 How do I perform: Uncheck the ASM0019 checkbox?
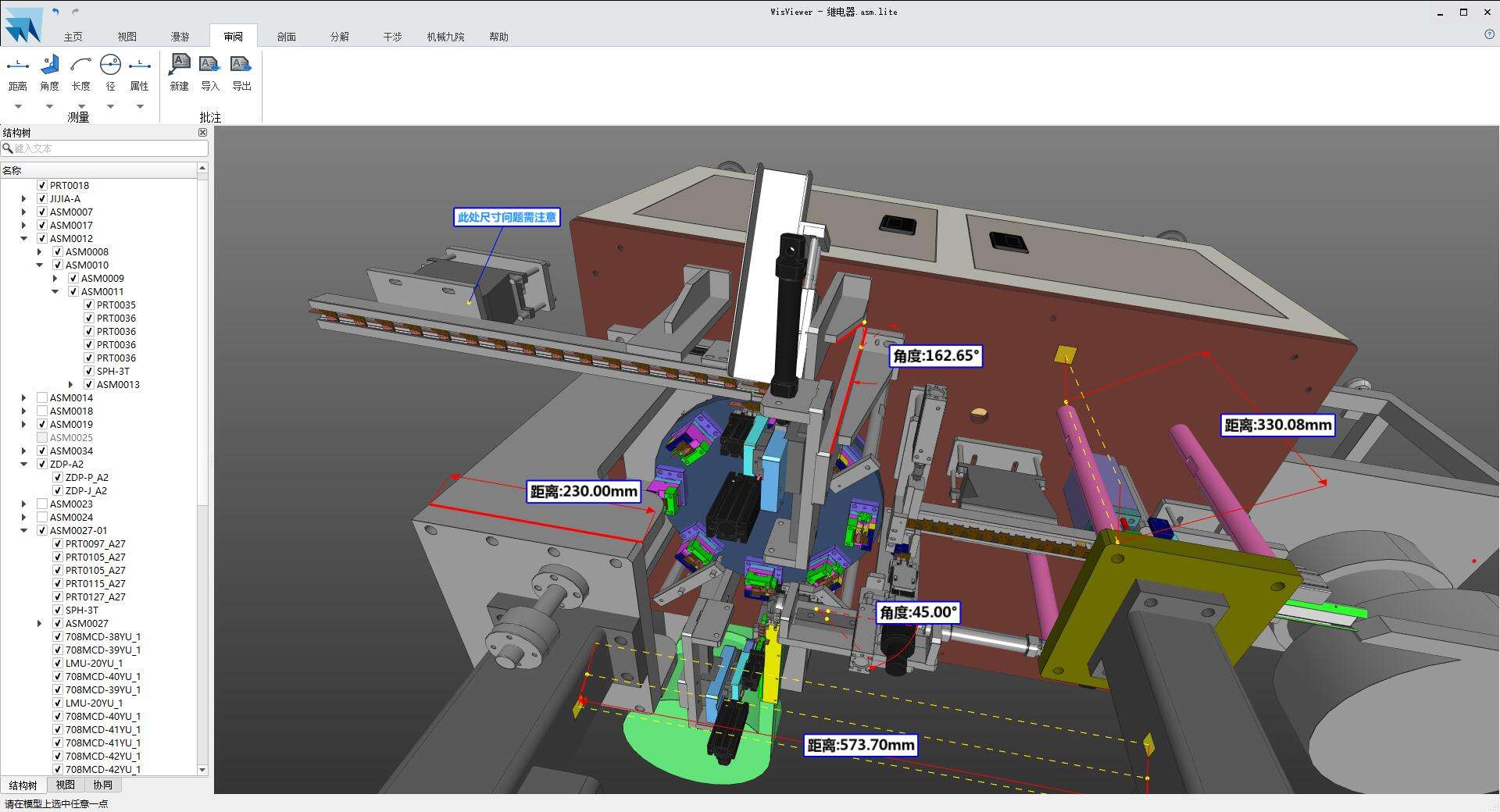(x=42, y=425)
